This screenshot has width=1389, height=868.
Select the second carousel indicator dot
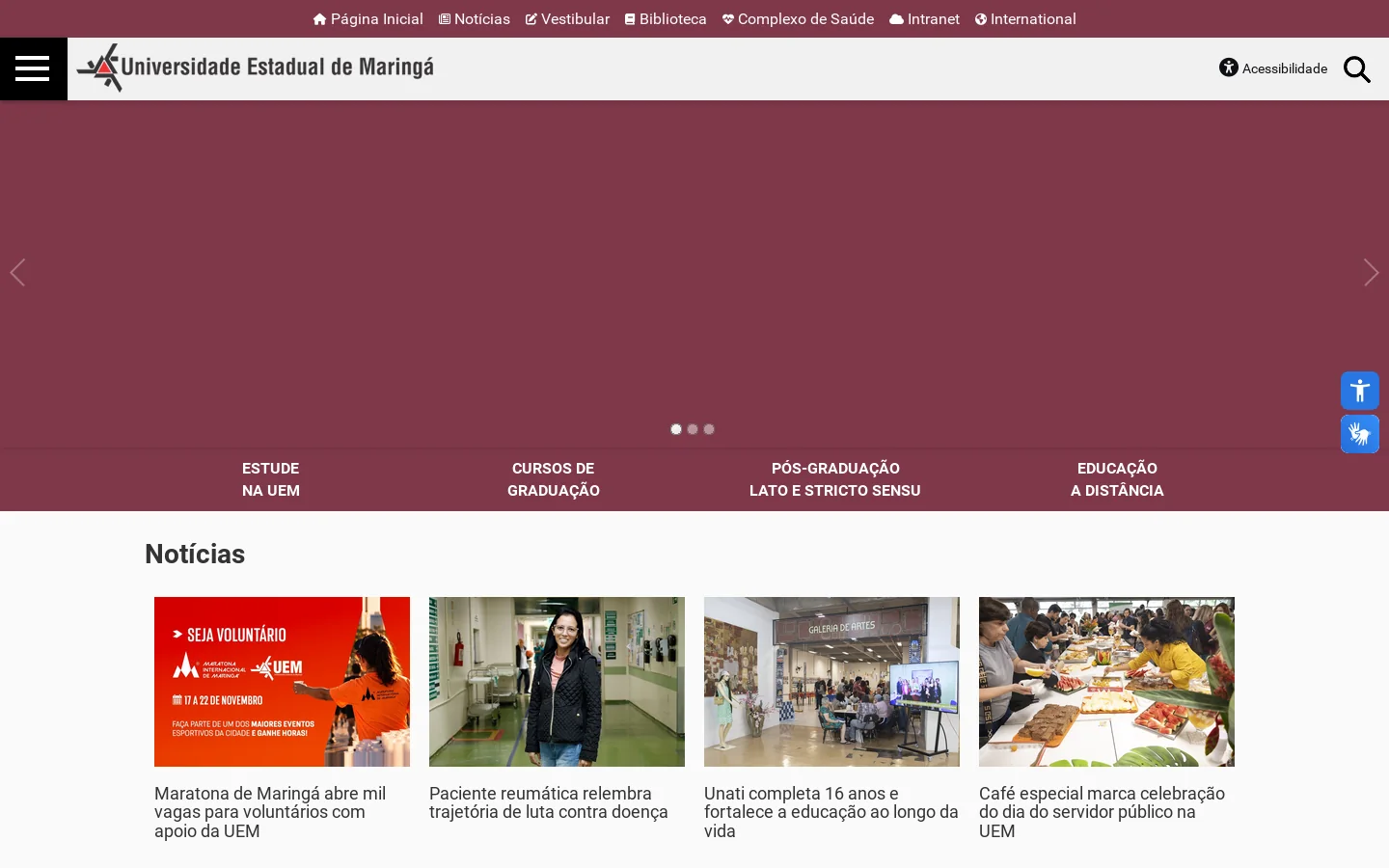[693, 429]
